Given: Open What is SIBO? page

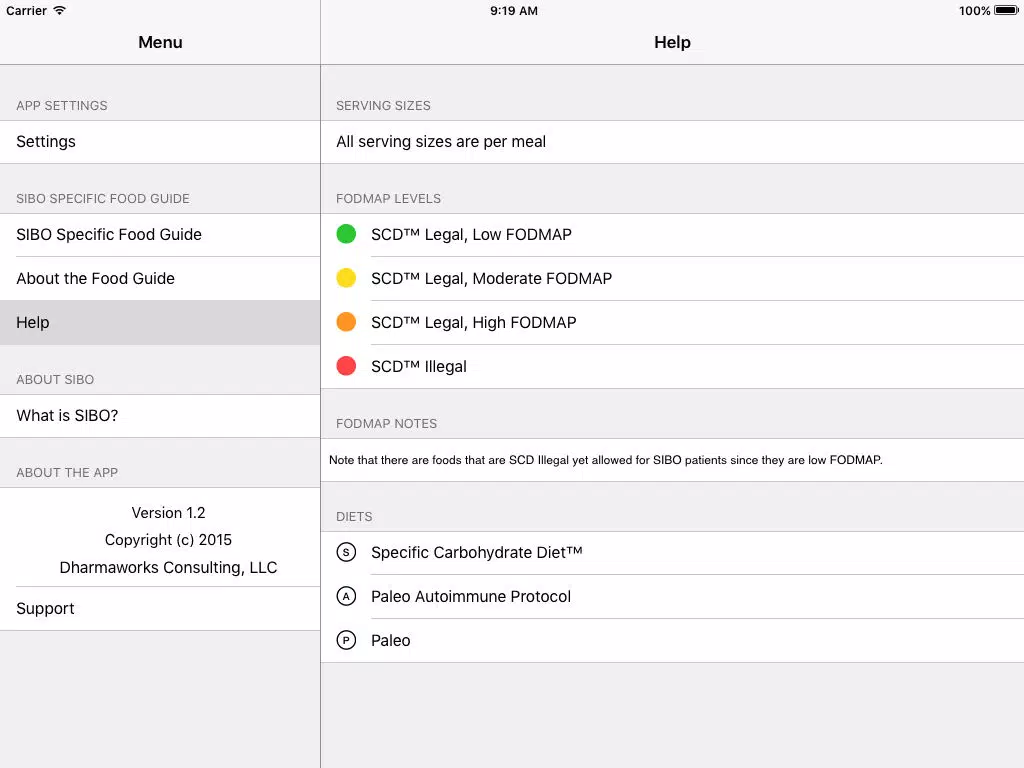Looking at the screenshot, I should click(160, 416).
